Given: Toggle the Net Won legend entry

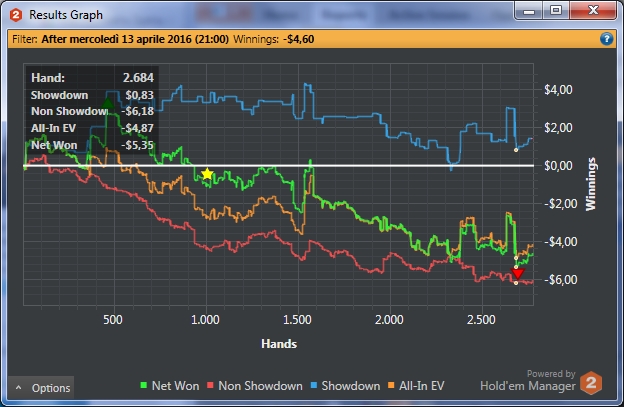Looking at the screenshot, I should pyautogui.click(x=170, y=386).
